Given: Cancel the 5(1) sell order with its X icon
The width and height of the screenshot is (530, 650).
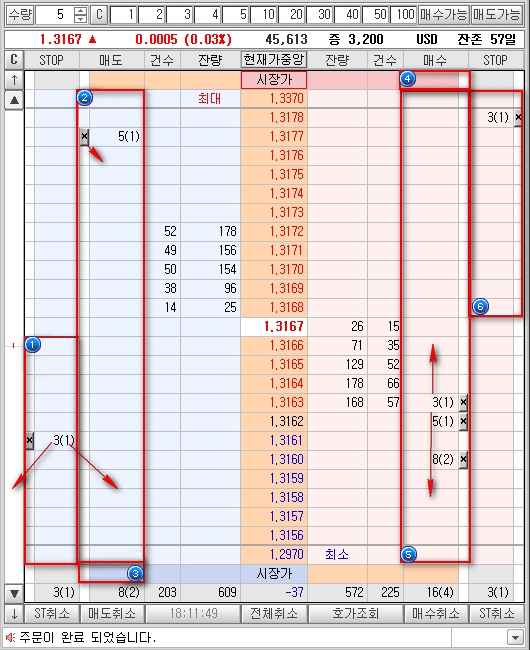Looking at the screenshot, I should 85,136.
